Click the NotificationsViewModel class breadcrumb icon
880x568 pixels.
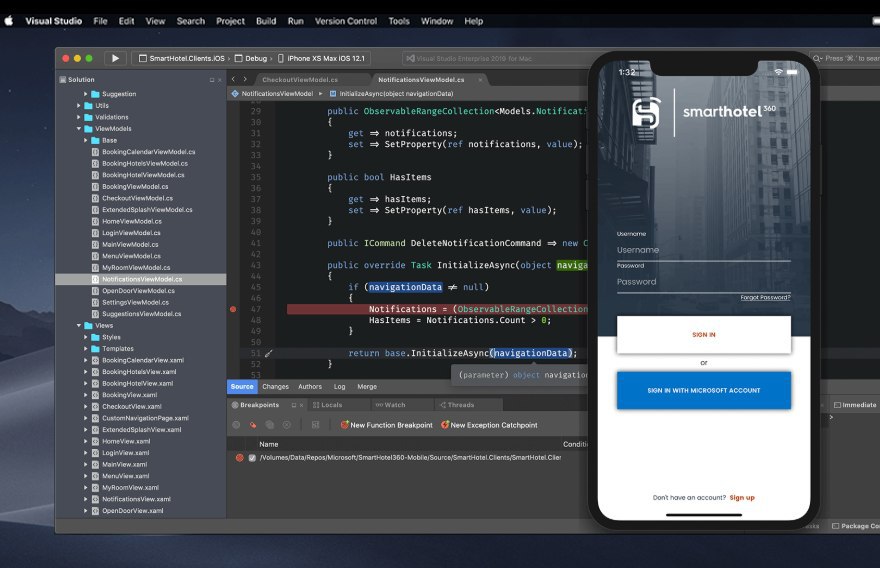pos(235,94)
